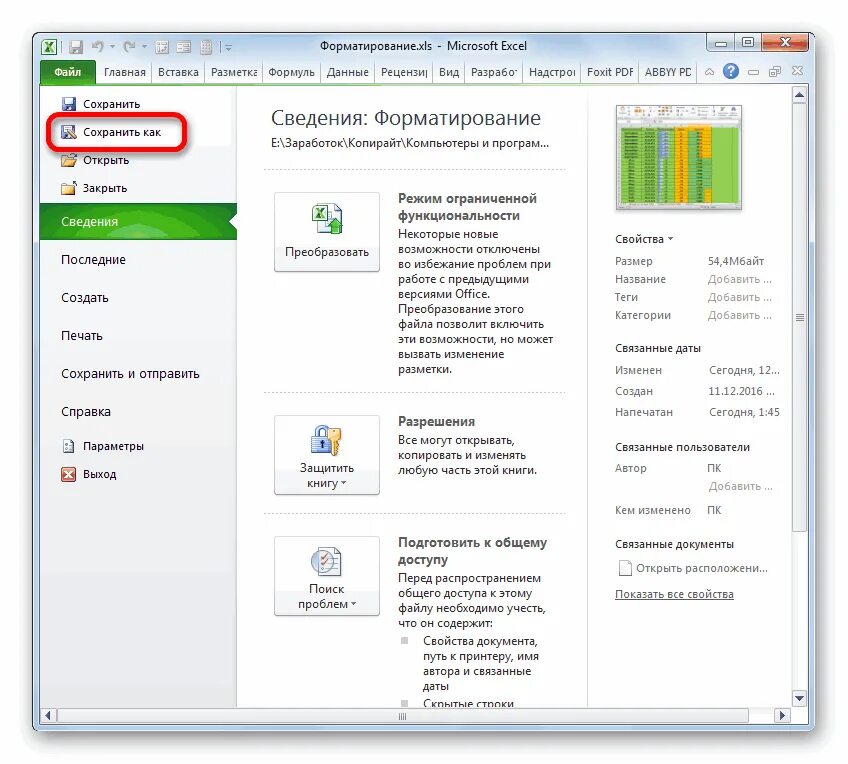This screenshot has width=848, height=764.
Task: Switch to the Файл tab
Action: pos(68,72)
